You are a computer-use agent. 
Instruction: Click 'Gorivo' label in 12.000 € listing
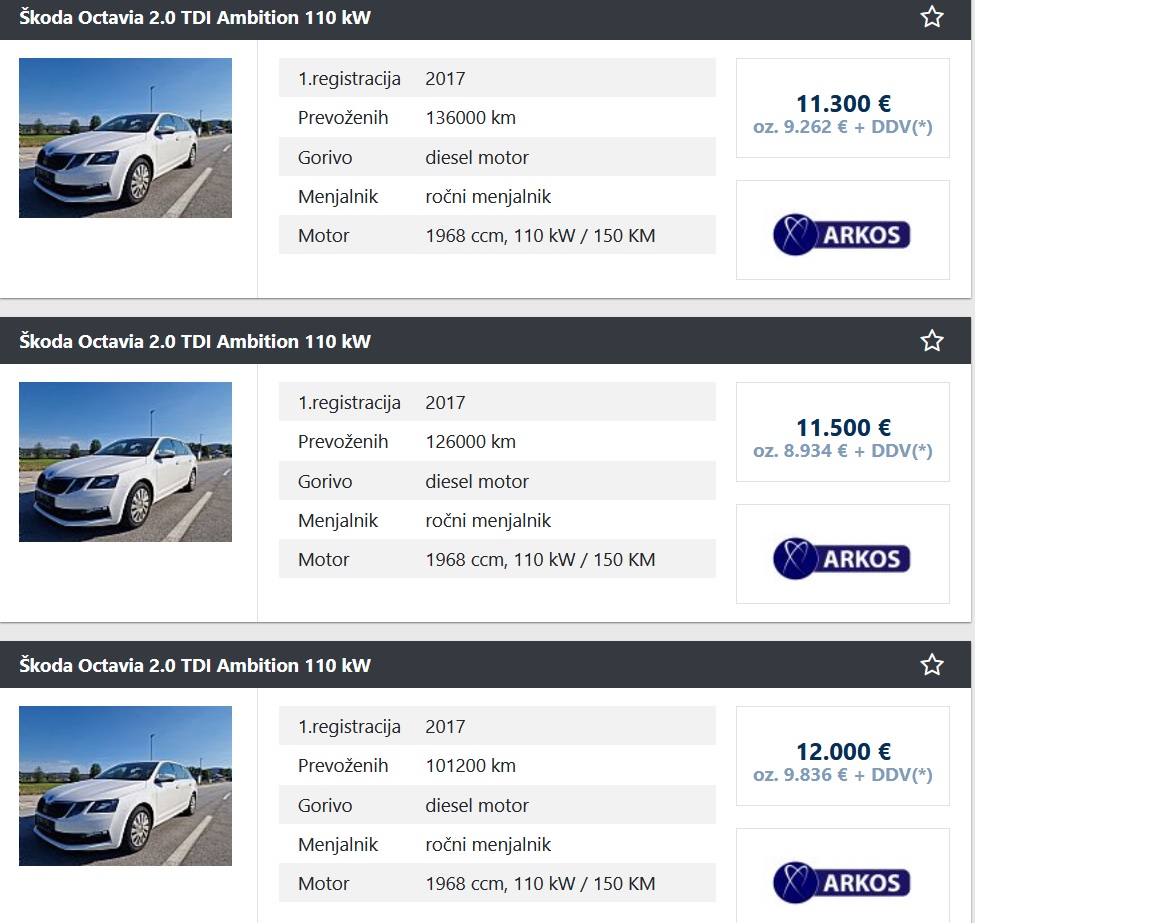tap(325, 805)
